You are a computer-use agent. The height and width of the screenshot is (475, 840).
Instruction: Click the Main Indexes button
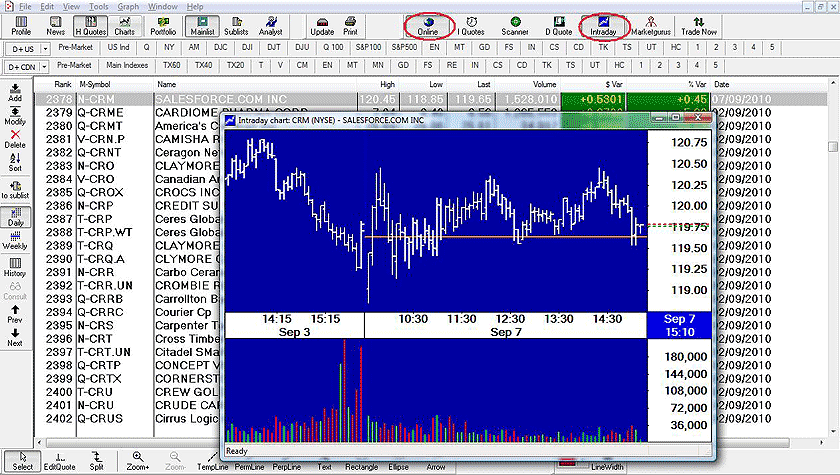click(127, 65)
